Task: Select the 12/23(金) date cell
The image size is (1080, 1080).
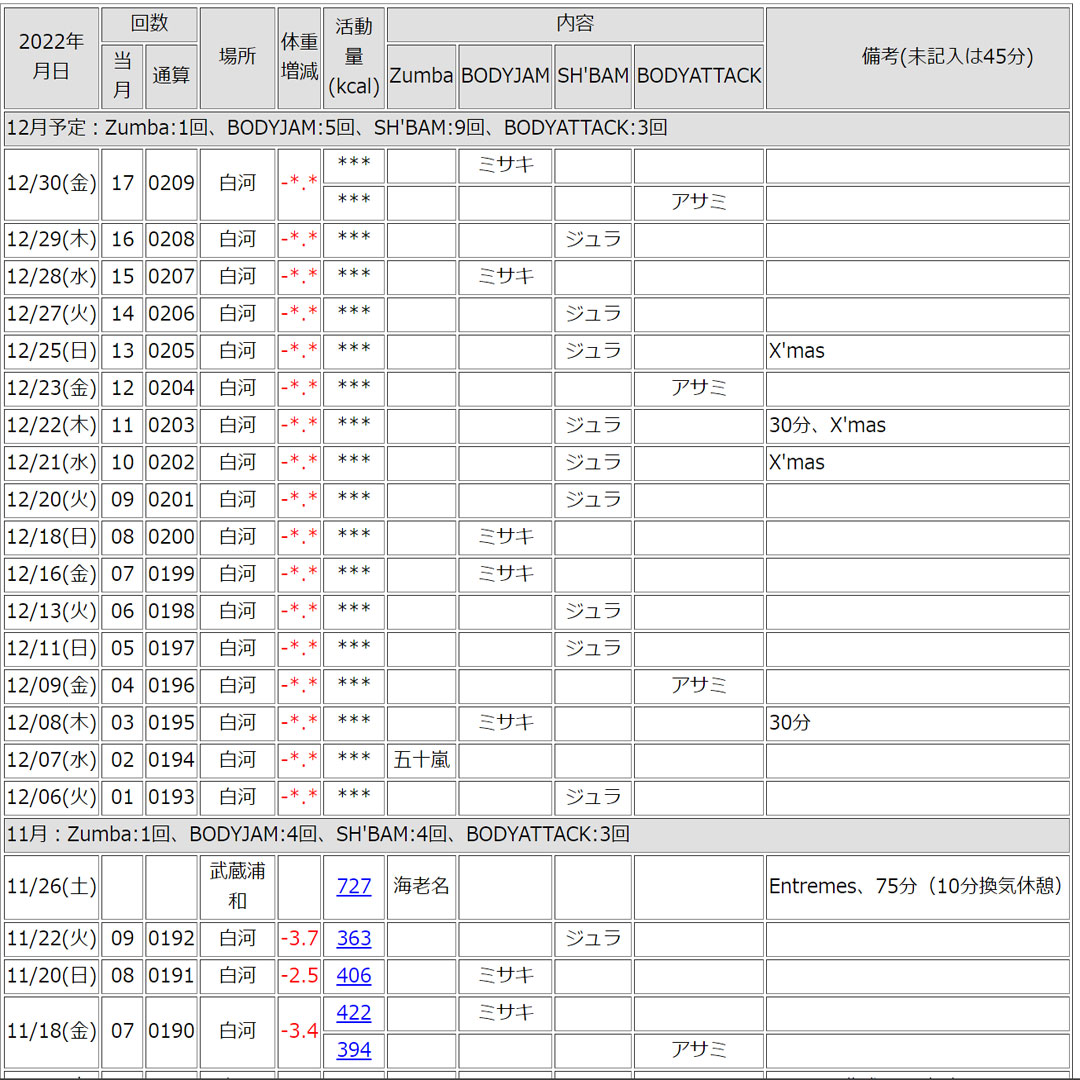Action: [x=52, y=388]
